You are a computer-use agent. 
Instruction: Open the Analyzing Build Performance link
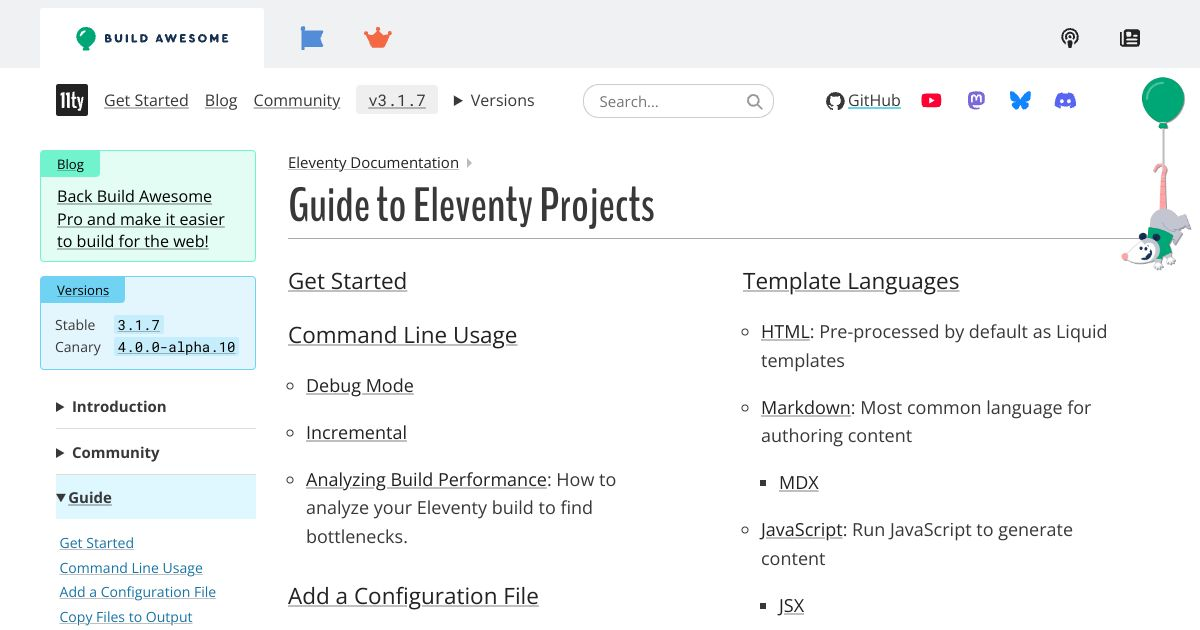pyautogui.click(x=427, y=479)
